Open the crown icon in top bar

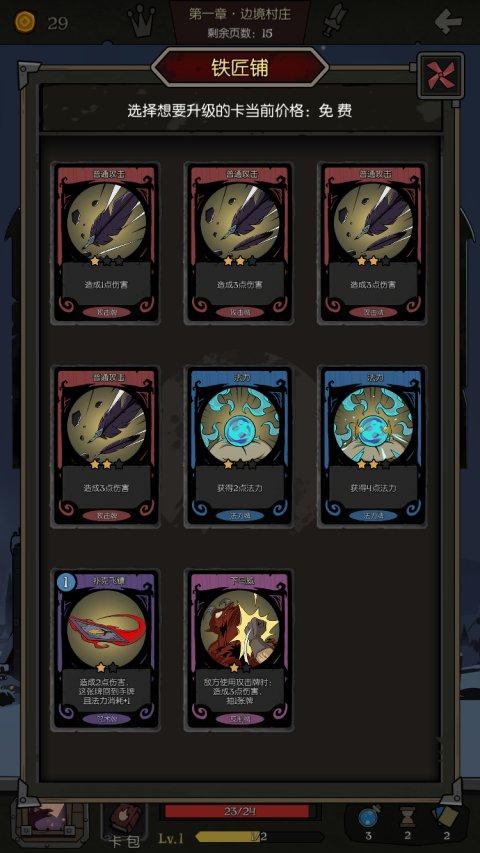(x=142, y=21)
